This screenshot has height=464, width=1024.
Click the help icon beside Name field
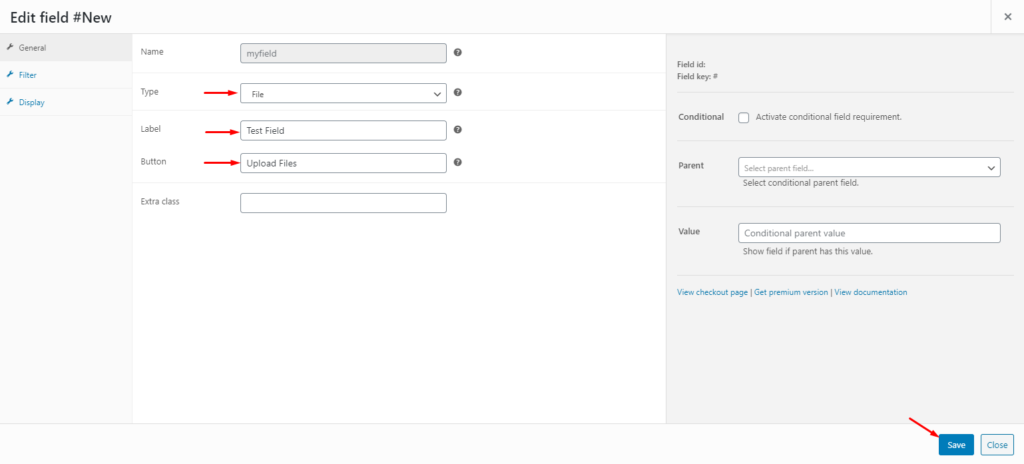click(458, 52)
